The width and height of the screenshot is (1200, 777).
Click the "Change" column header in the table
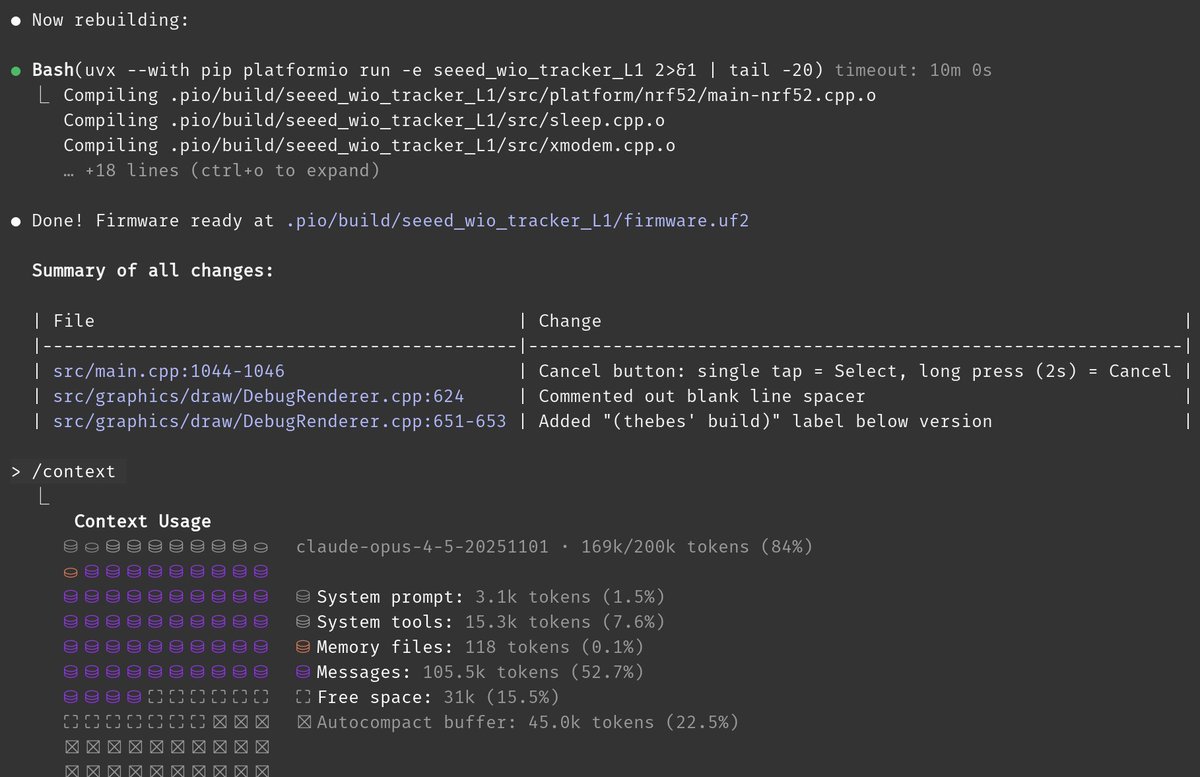[x=570, y=321]
